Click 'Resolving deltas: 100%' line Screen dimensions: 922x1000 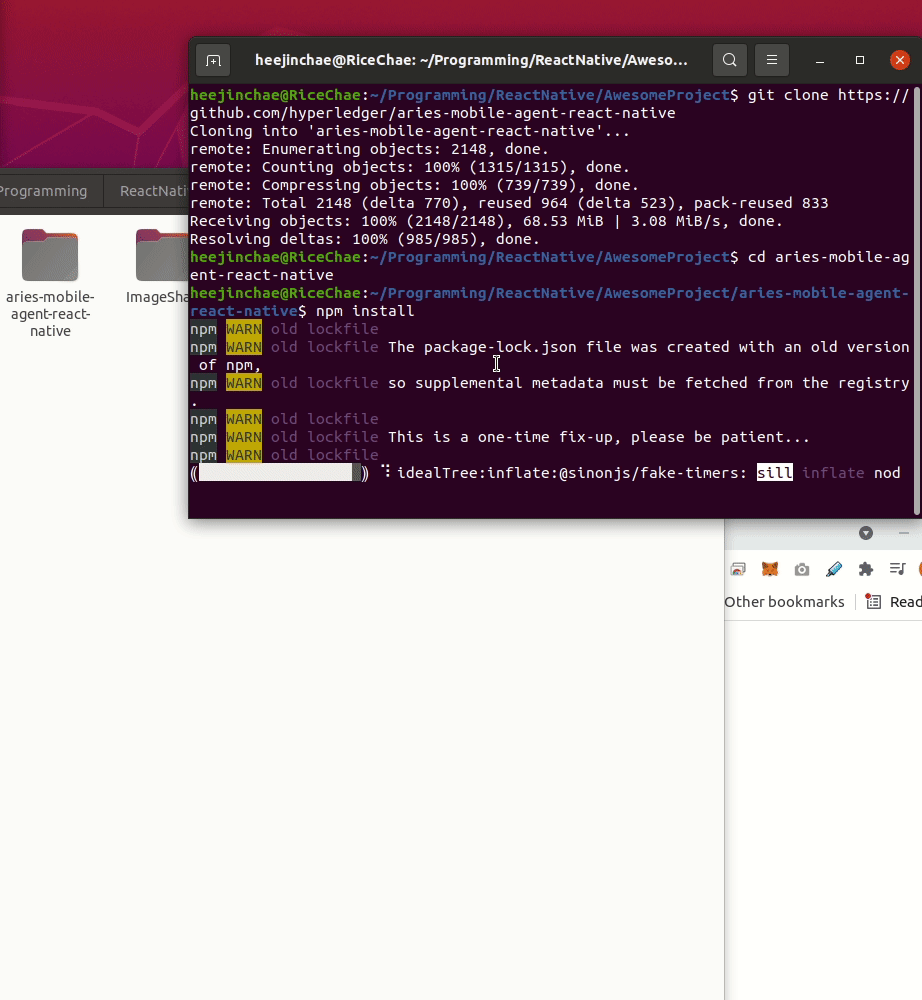pos(365,239)
